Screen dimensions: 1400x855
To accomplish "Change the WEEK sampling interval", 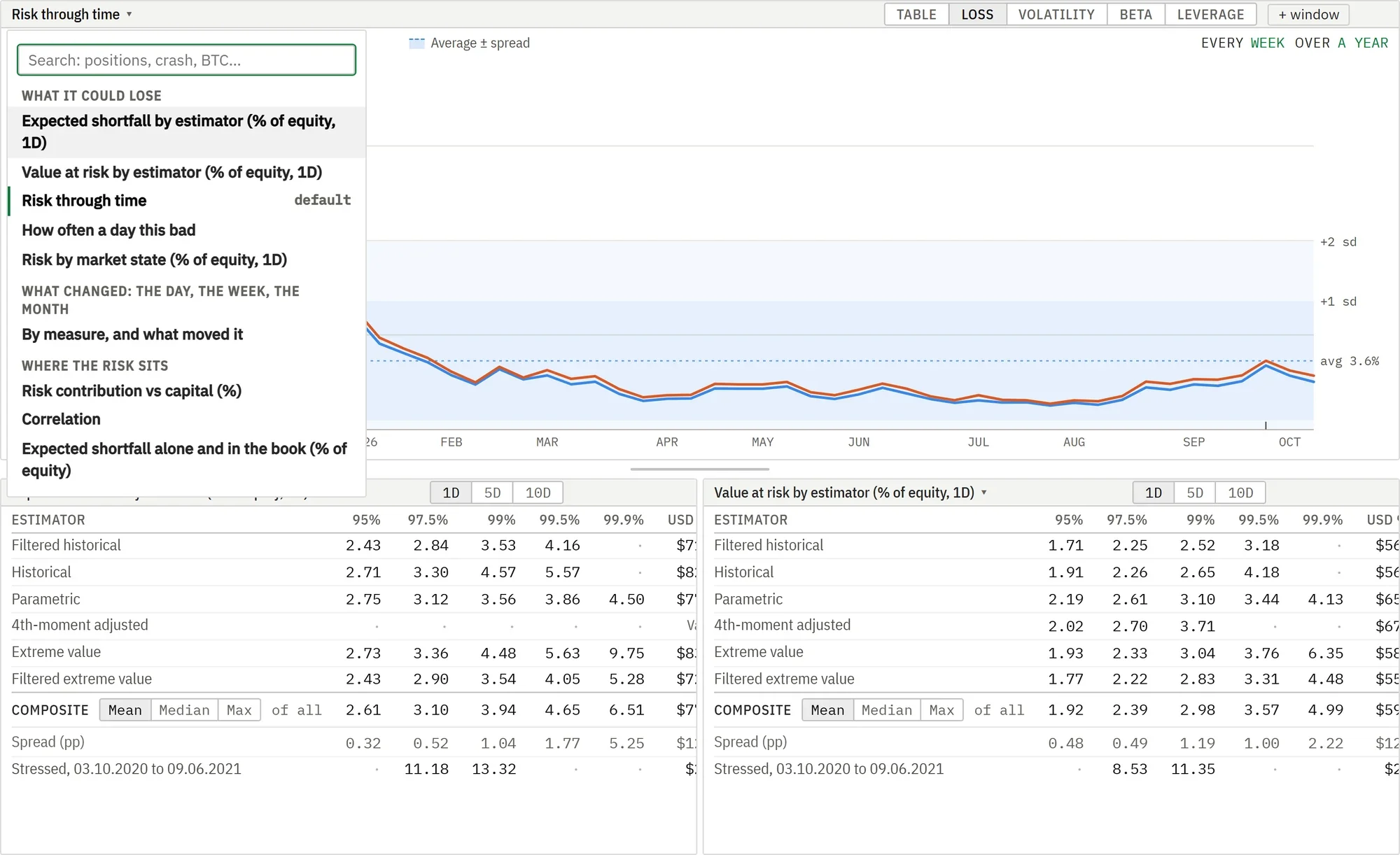I will [x=1267, y=43].
